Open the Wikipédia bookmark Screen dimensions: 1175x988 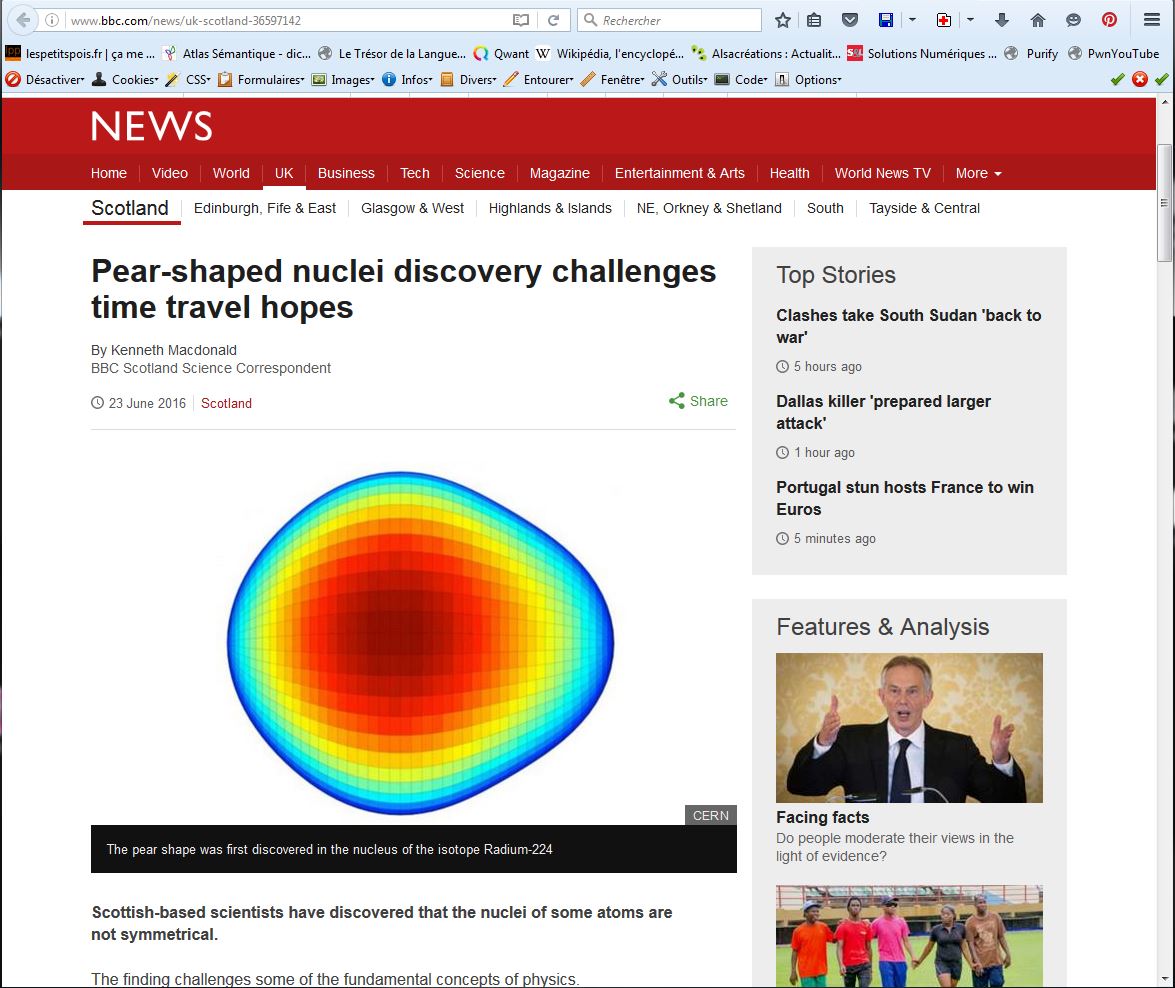tap(610, 53)
